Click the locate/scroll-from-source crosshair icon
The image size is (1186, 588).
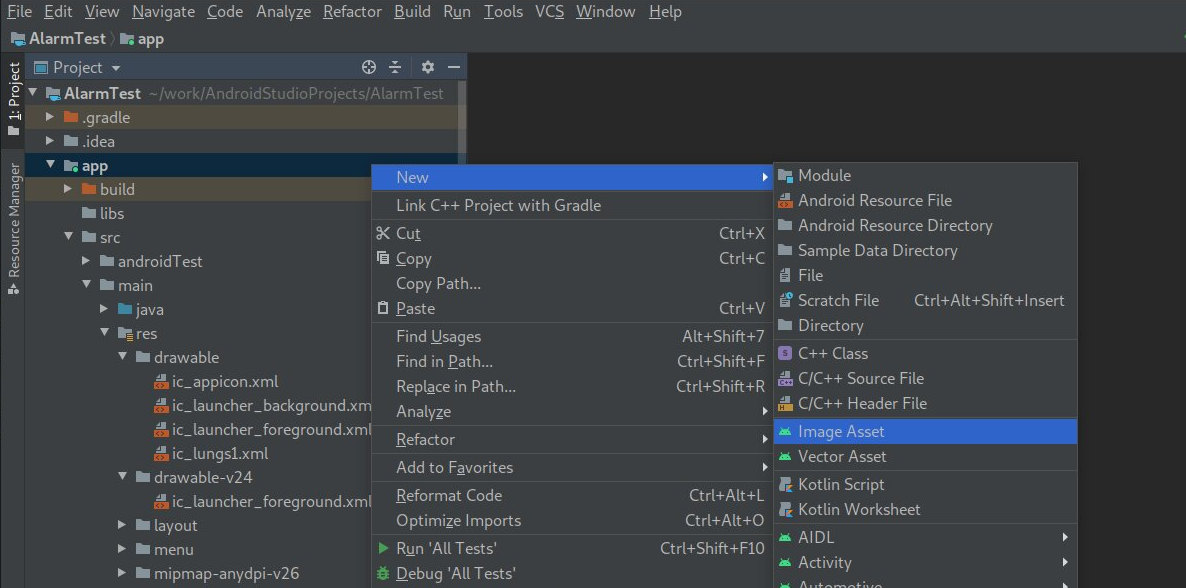point(369,67)
